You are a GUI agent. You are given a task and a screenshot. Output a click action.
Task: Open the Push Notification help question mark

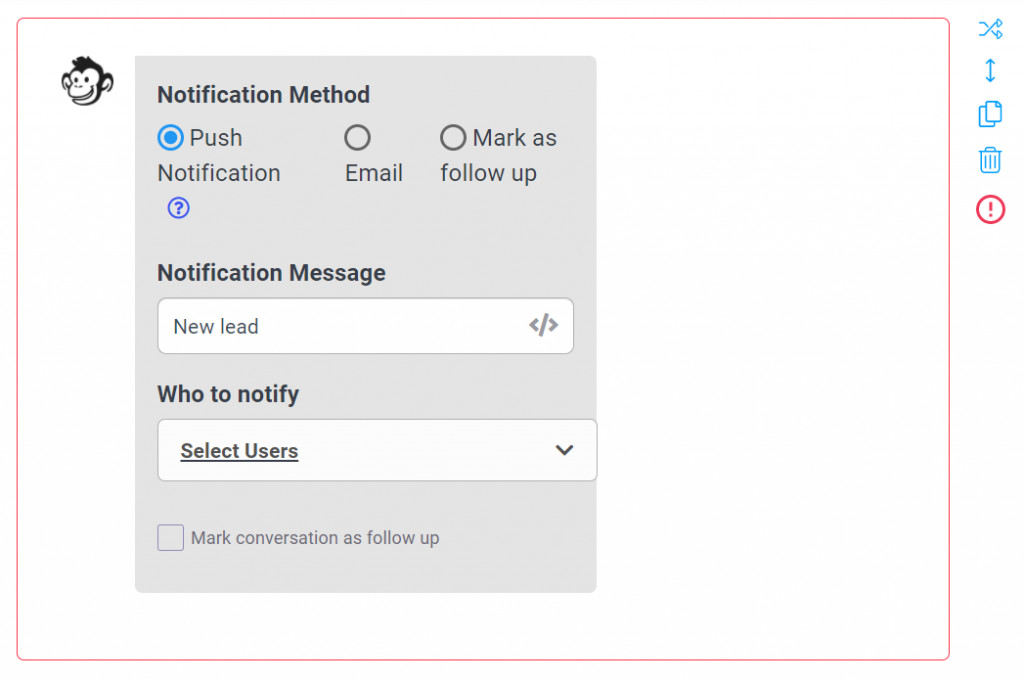pos(179,208)
